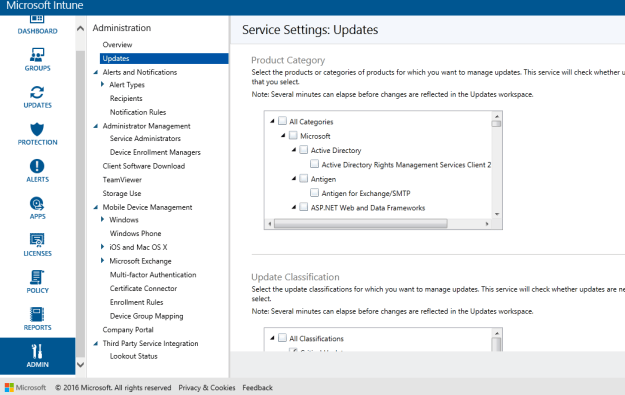Open Device Enrollment Managers

155,152
